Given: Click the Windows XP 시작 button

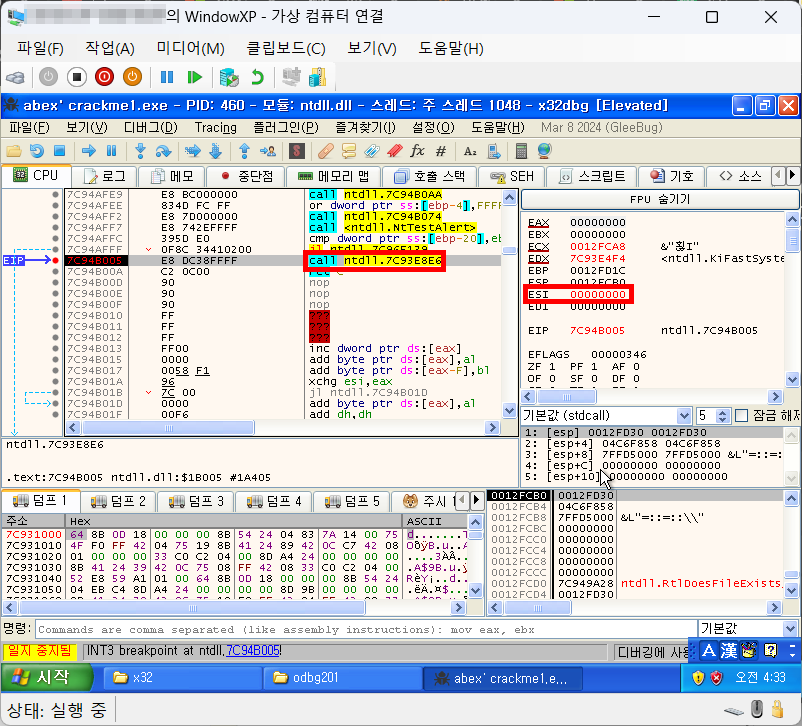Looking at the screenshot, I should click(47, 677).
